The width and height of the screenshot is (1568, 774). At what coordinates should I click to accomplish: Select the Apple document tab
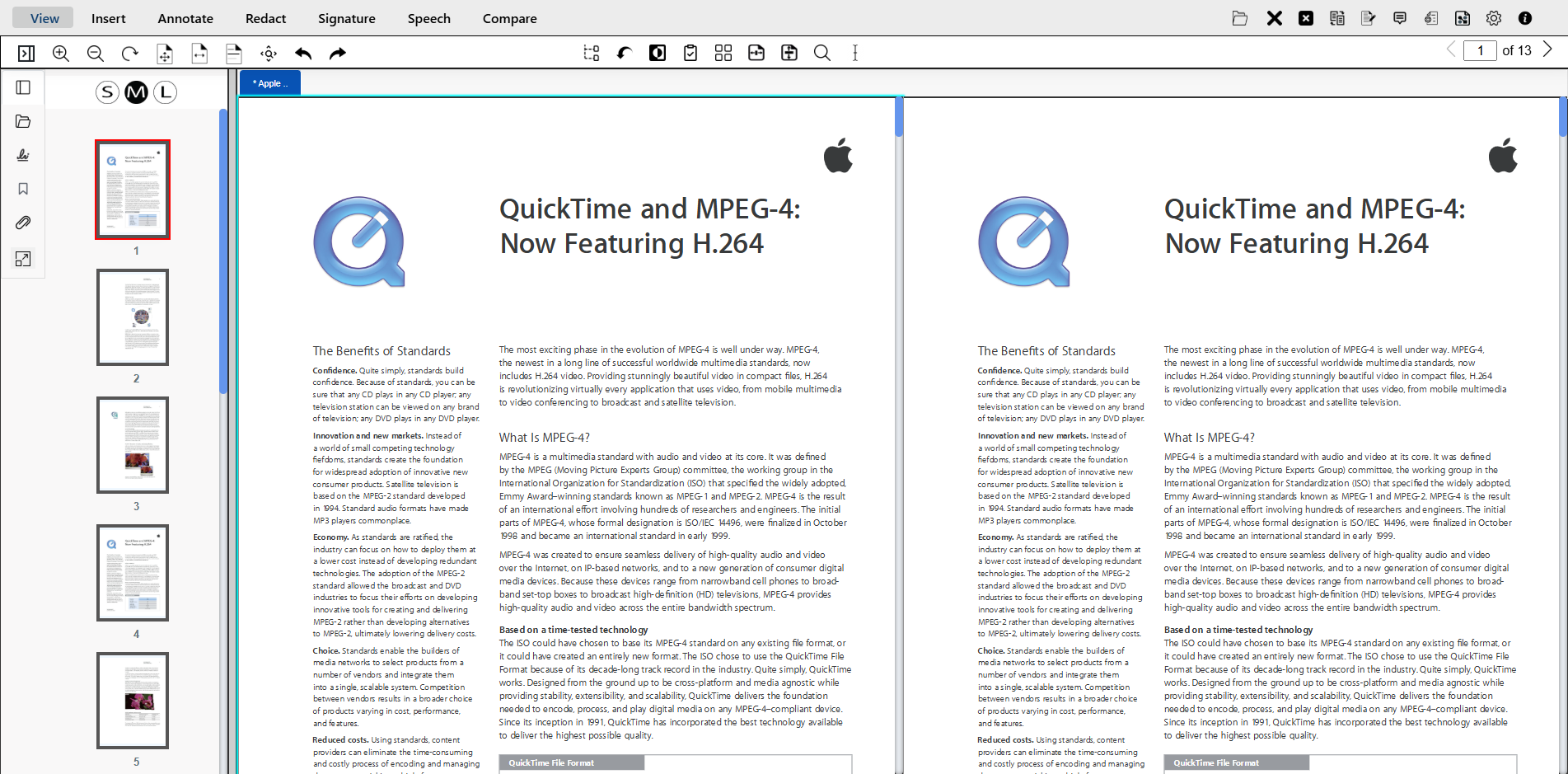tap(270, 83)
